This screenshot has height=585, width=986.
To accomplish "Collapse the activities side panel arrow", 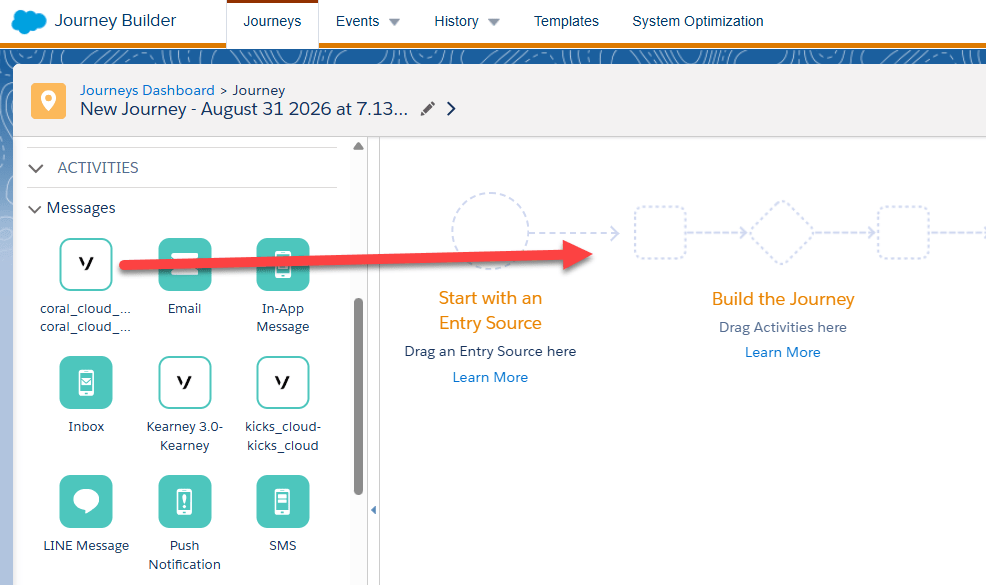I will 374,510.
